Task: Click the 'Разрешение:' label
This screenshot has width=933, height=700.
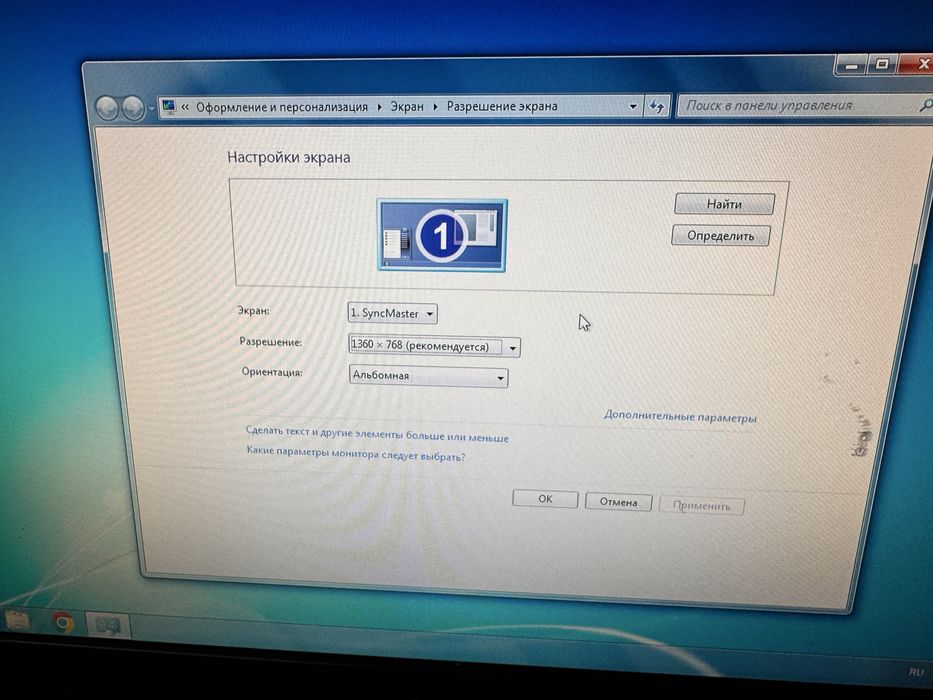Action: pyautogui.click(x=270, y=342)
